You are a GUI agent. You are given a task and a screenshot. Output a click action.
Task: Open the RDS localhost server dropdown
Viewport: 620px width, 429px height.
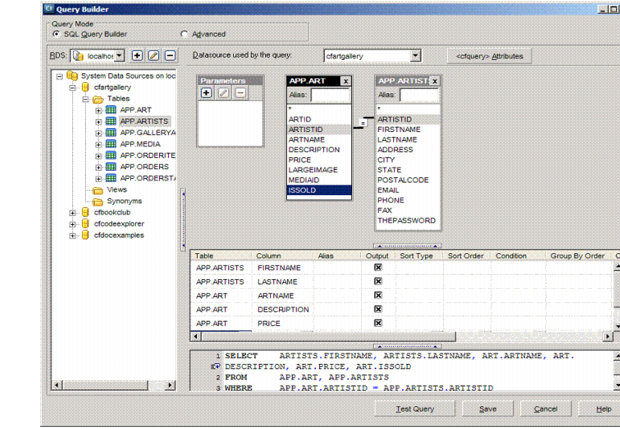click(120, 56)
